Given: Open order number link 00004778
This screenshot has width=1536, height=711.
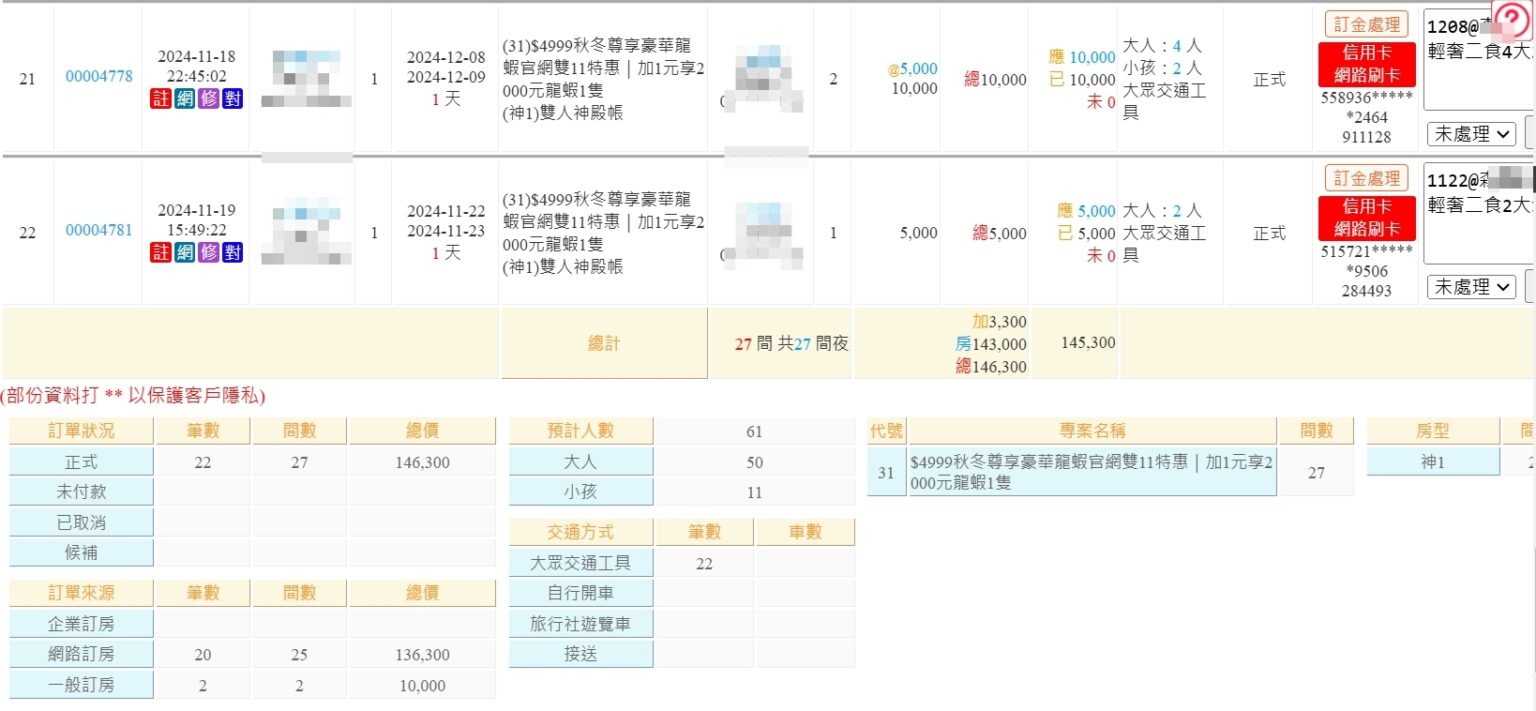Looking at the screenshot, I should click(x=98, y=75).
